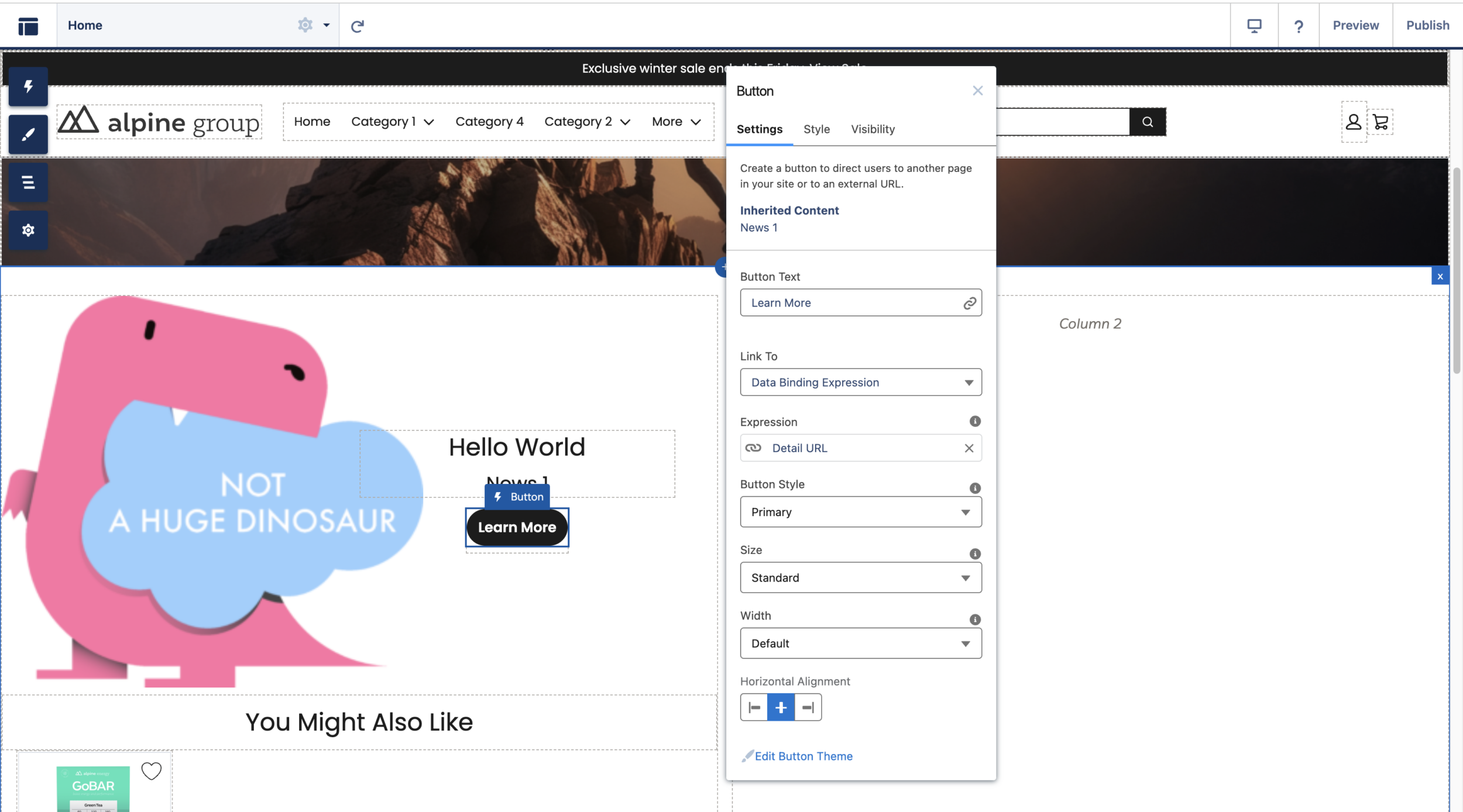1463x812 pixels.
Task: Click the link icon in Button Text field
Action: (970, 303)
